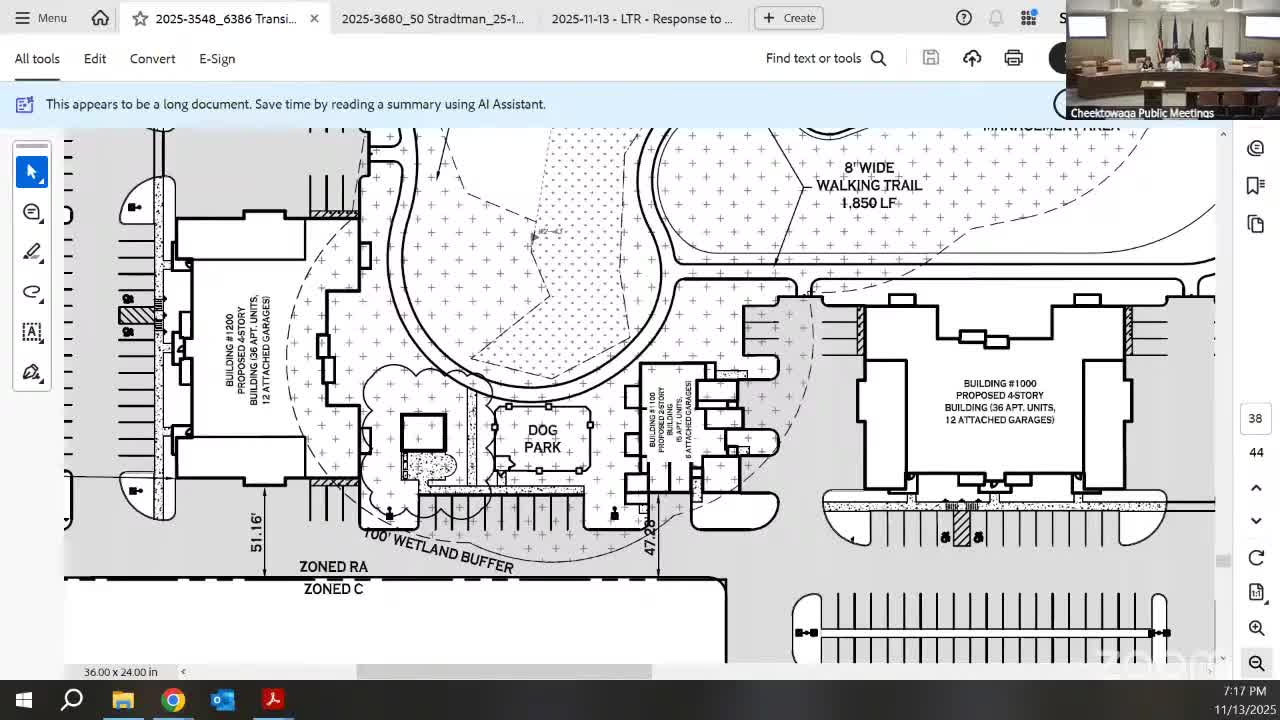
Task: Open the fill and sign tool
Action: (x=31, y=373)
